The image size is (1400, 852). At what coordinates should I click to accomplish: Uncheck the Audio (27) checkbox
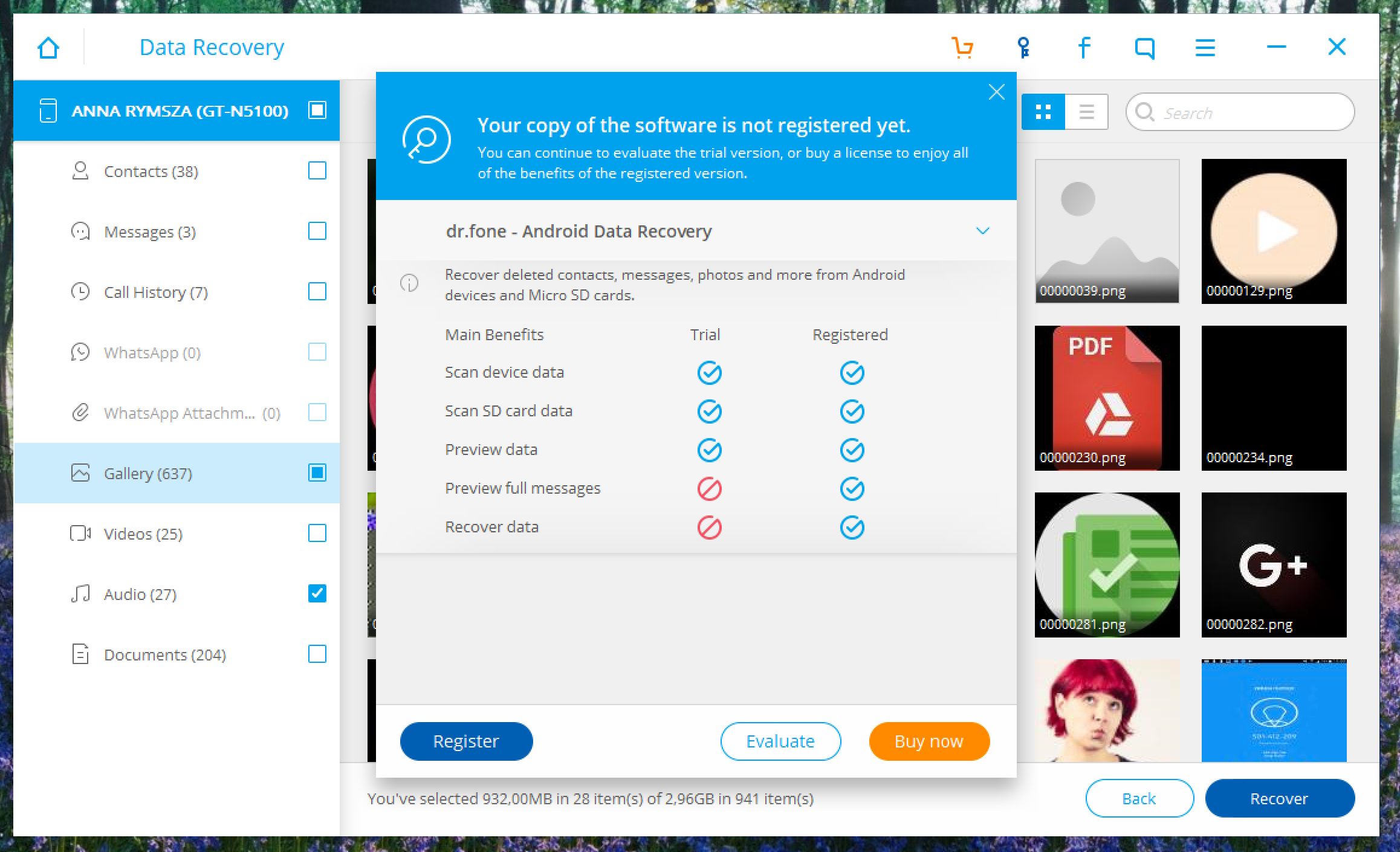click(x=317, y=593)
